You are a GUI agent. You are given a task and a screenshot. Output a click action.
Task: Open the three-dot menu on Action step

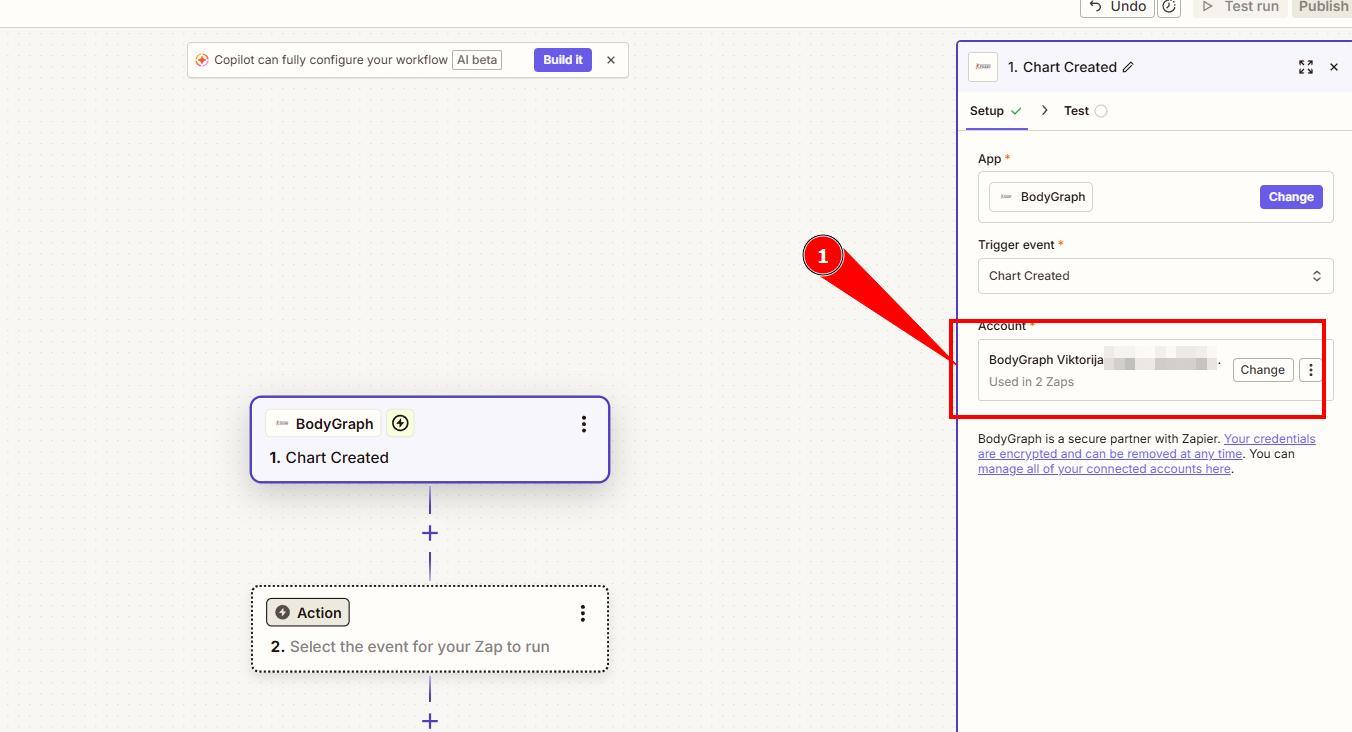(583, 613)
